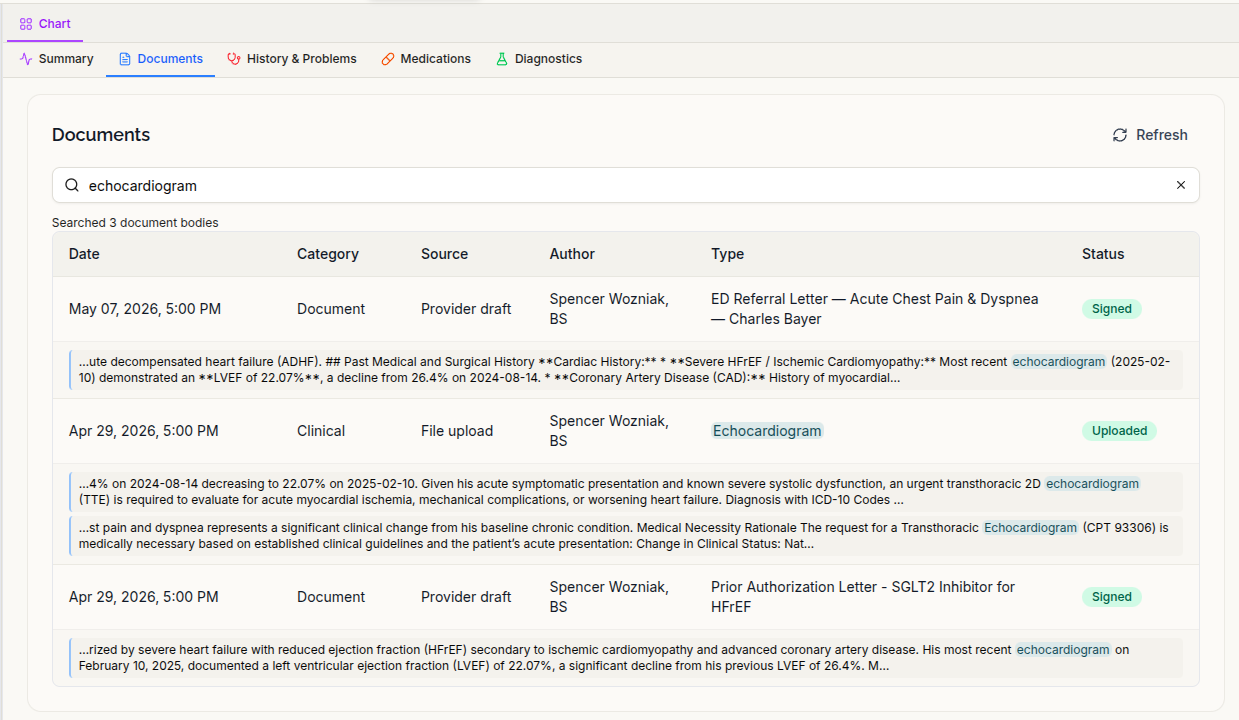Click the History & Problems stethoscope icon
This screenshot has height=720, width=1239.
click(234, 59)
